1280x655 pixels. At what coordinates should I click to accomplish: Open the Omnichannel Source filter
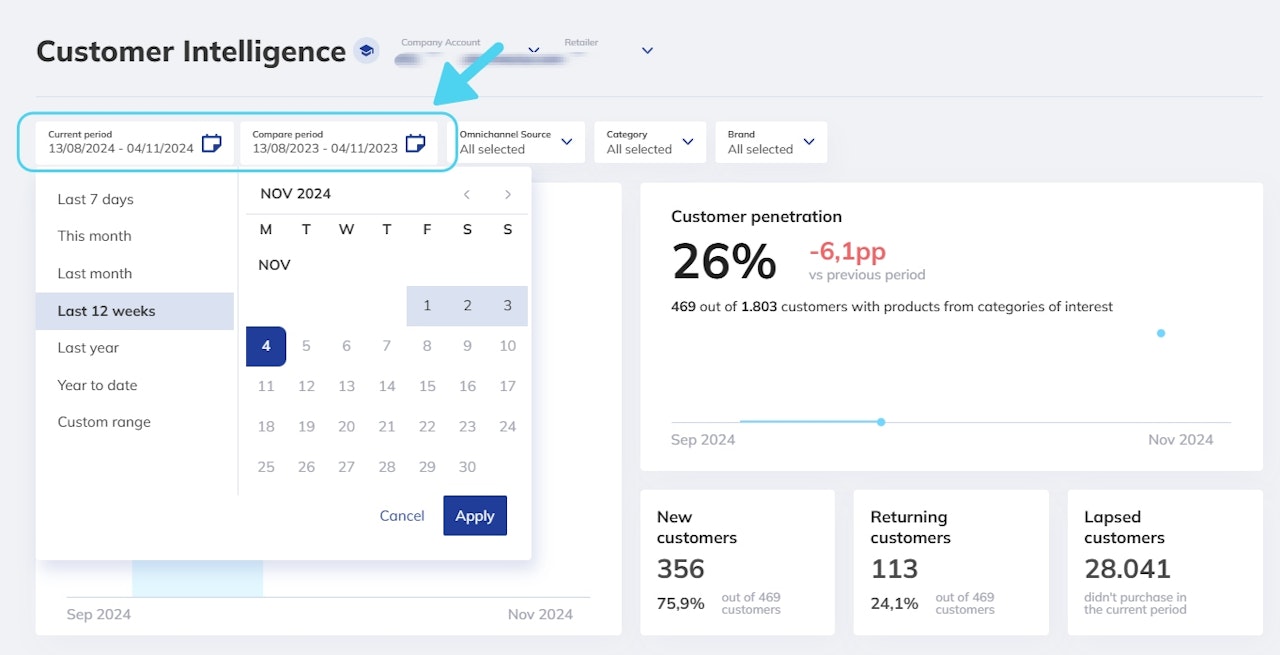[566, 142]
